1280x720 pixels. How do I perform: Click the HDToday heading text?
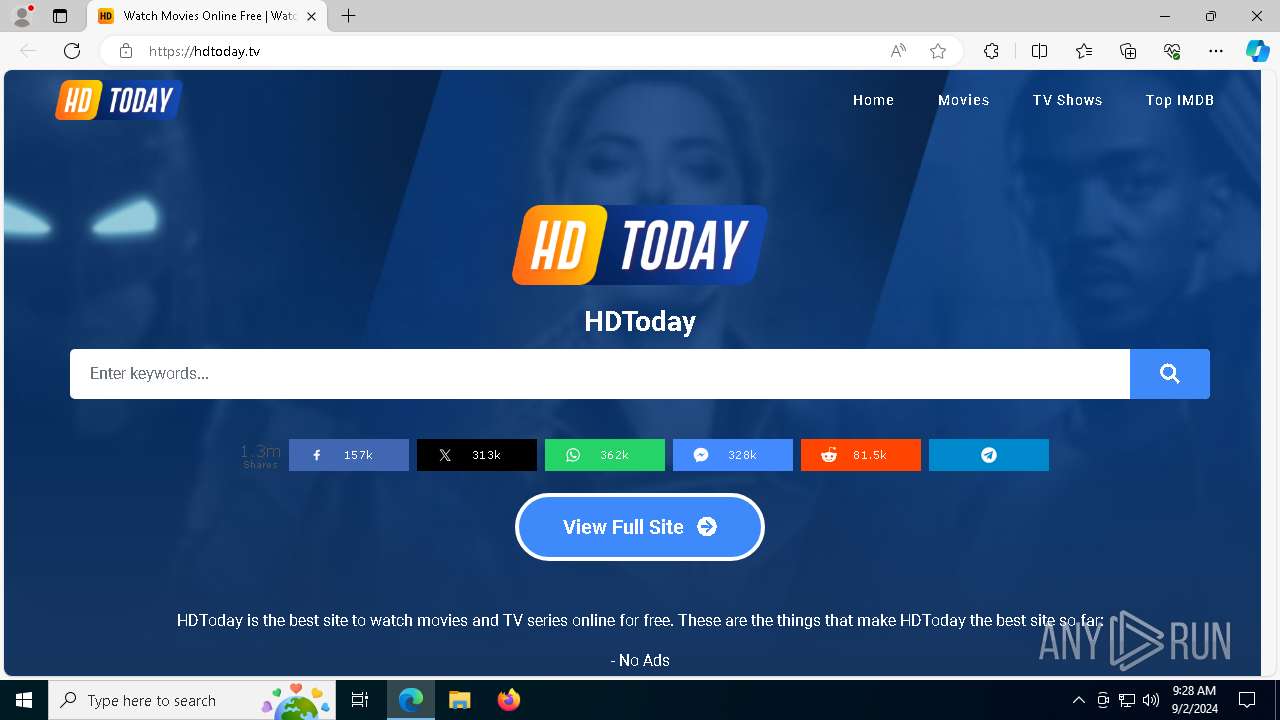(640, 322)
